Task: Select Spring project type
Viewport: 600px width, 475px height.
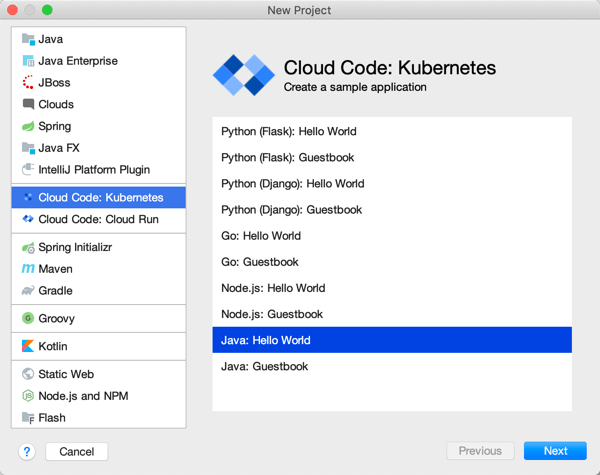Action: coord(55,126)
